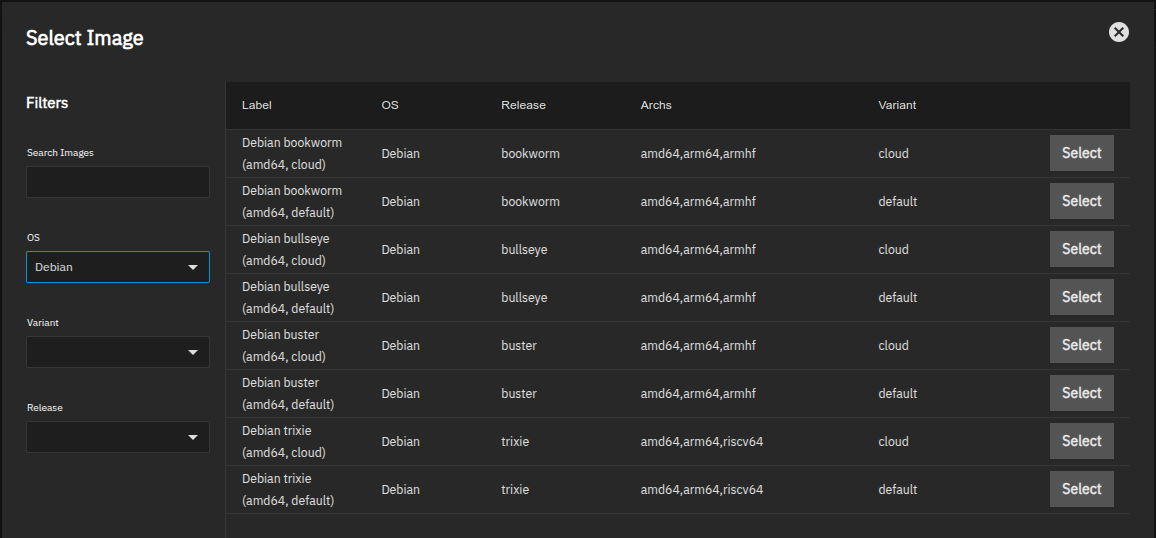This screenshot has width=1156, height=538.
Task: Select Debian trixie cloud image
Action: (1082, 440)
